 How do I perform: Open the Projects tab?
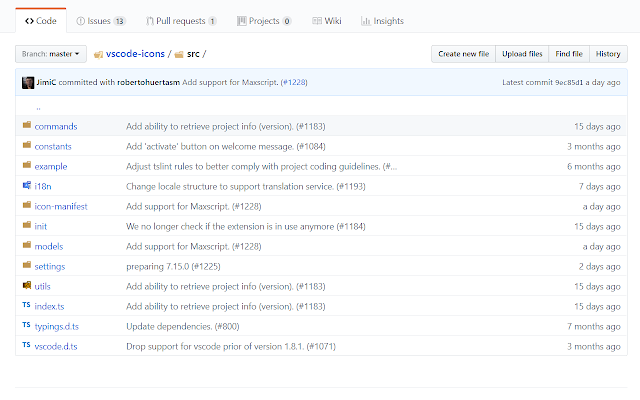pos(264,21)
